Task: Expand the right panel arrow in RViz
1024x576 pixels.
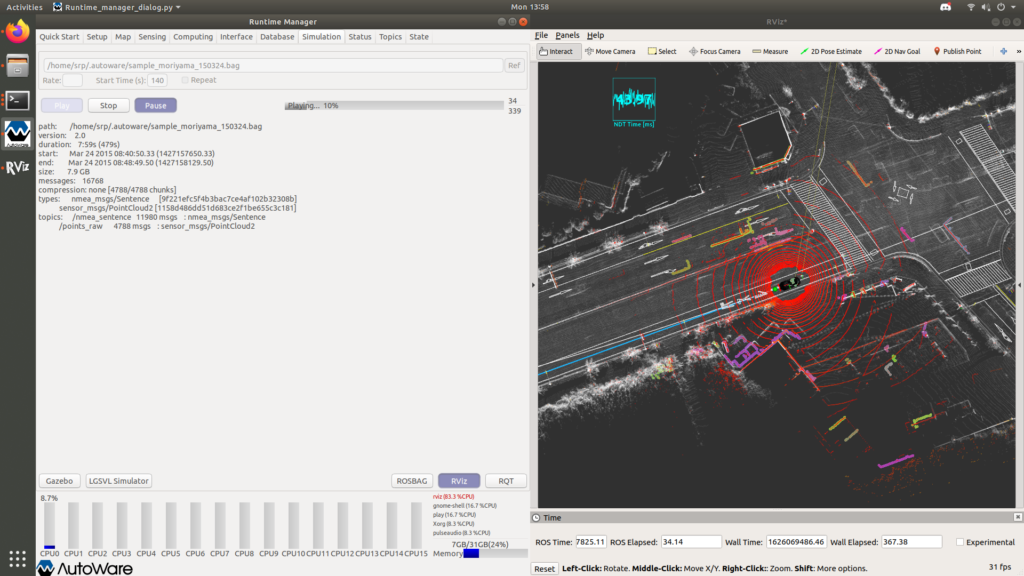Action: click(1019, 285)
